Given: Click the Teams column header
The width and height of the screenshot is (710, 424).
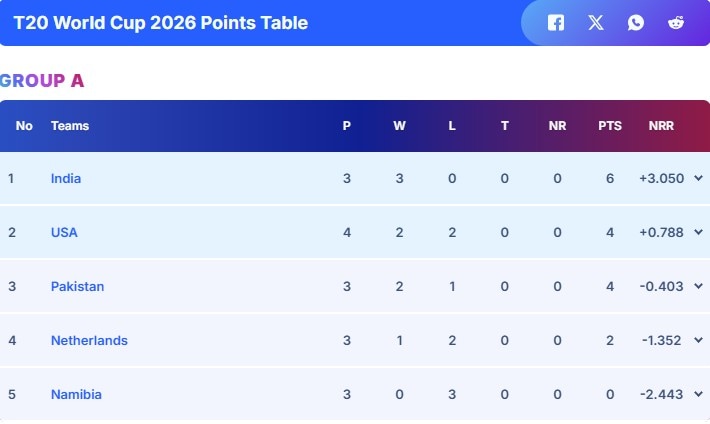Looking at the screenshot, I should [70, 126].
